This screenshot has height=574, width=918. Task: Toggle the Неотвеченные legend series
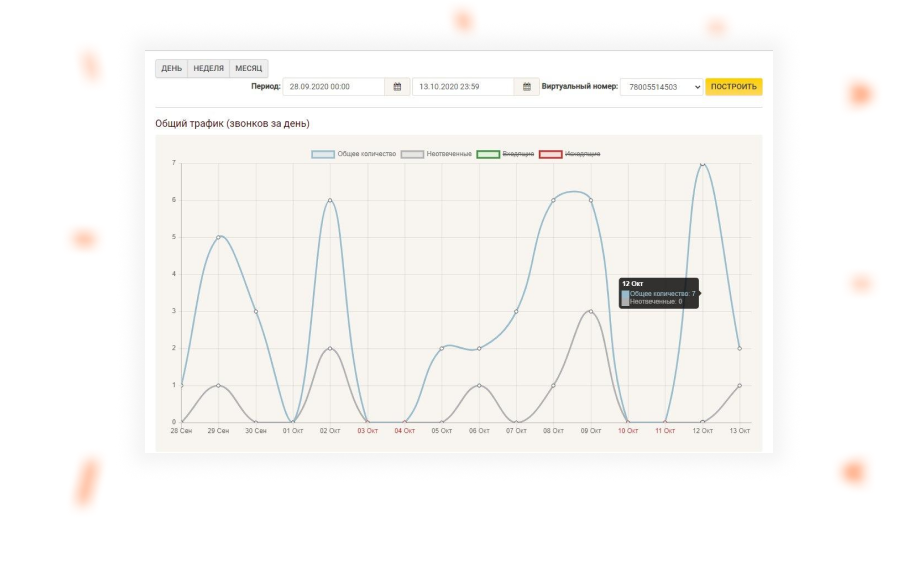click(436, 154)
